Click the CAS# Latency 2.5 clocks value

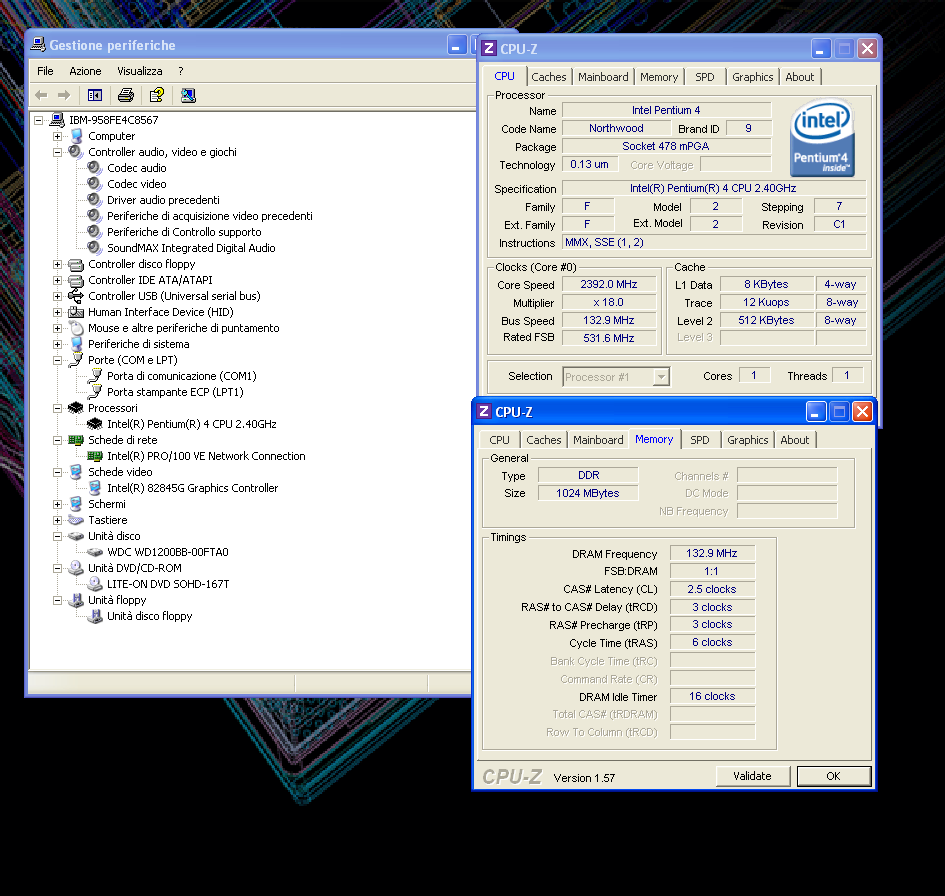tap(712, 589)
